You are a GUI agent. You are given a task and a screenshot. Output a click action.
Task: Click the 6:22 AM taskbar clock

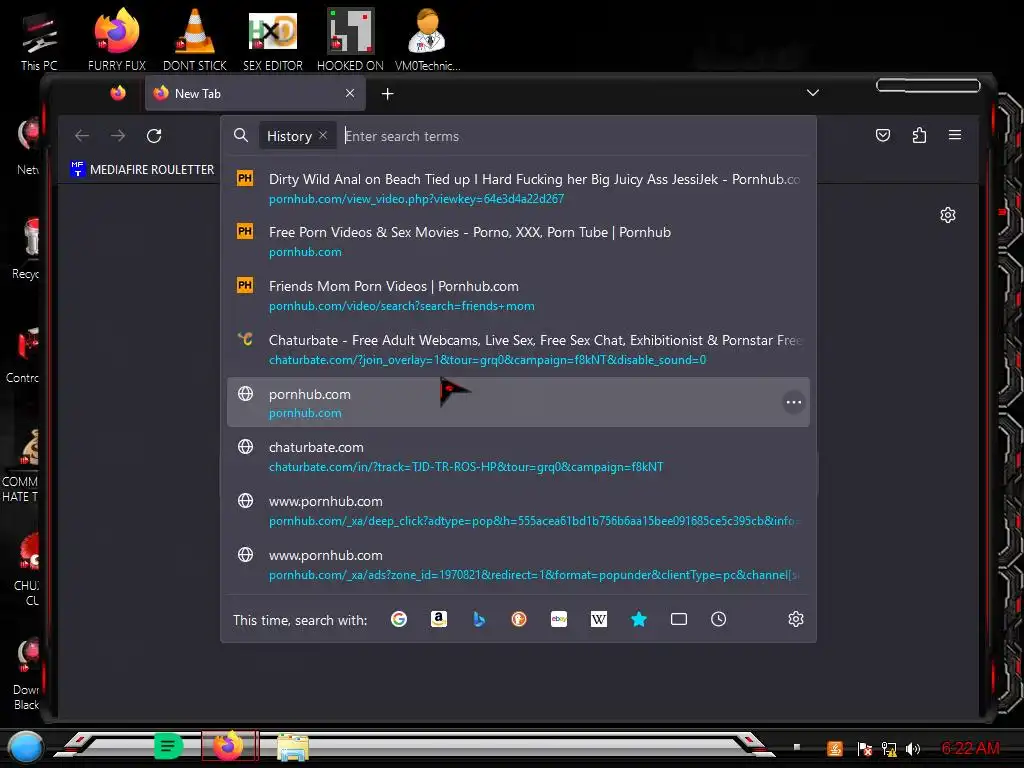(x=970, y=748)
